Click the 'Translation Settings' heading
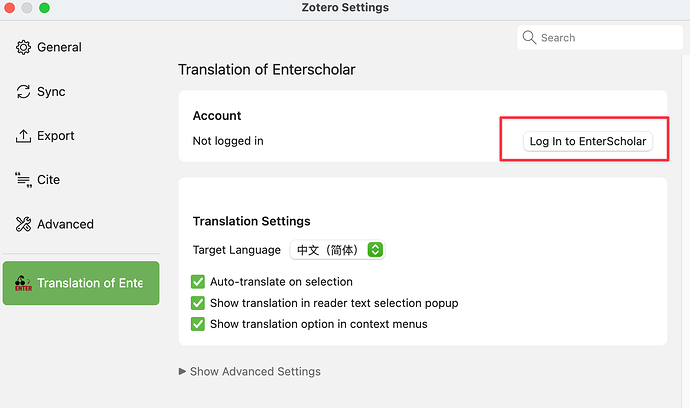Screen dimensions: 690x408 click(251, 221)
